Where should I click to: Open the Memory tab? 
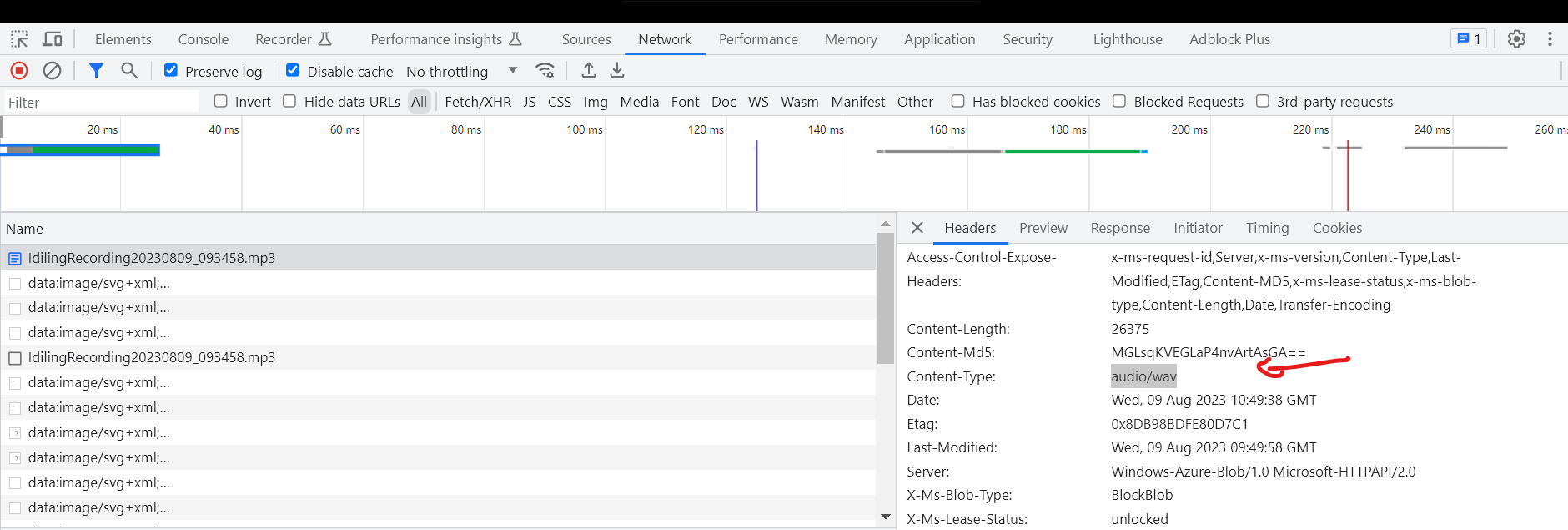[x=851, y=39]
